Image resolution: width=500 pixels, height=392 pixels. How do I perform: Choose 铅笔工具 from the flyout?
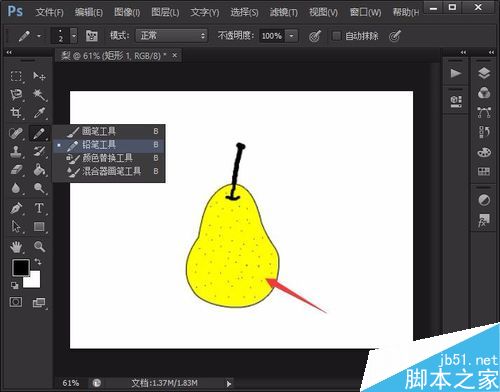tap(109, 145)
